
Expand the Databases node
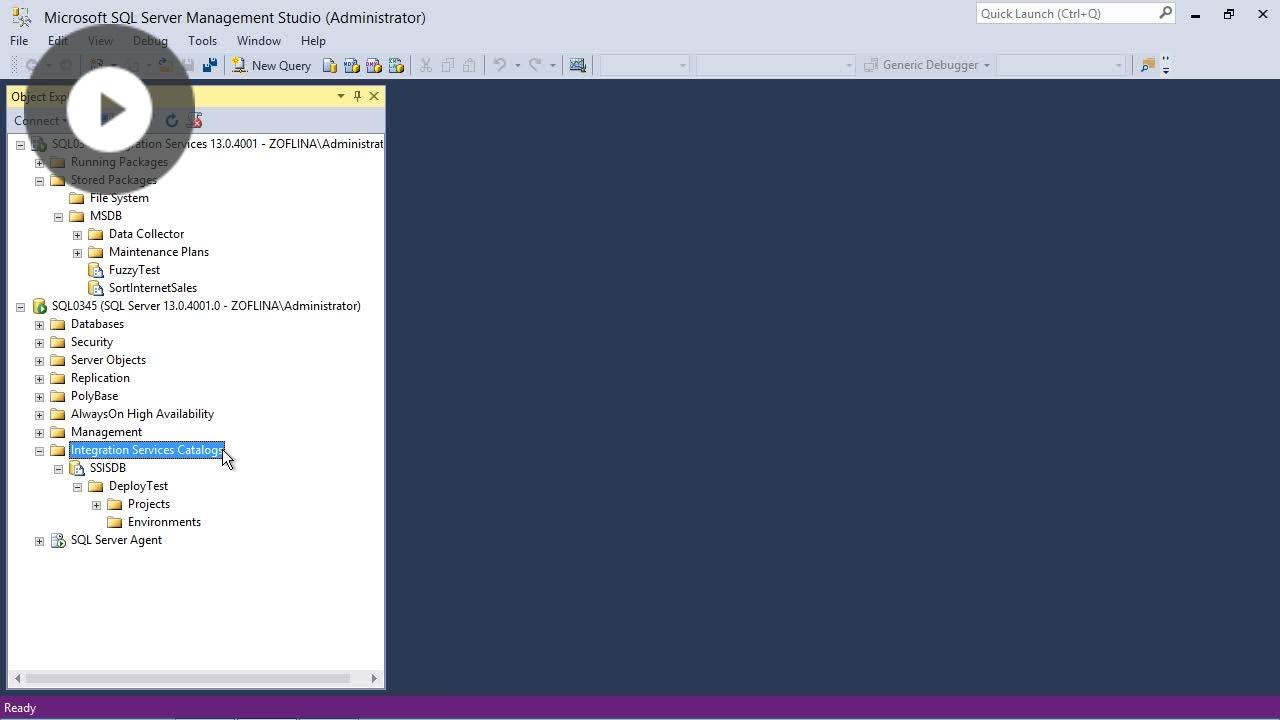point(39,323)
